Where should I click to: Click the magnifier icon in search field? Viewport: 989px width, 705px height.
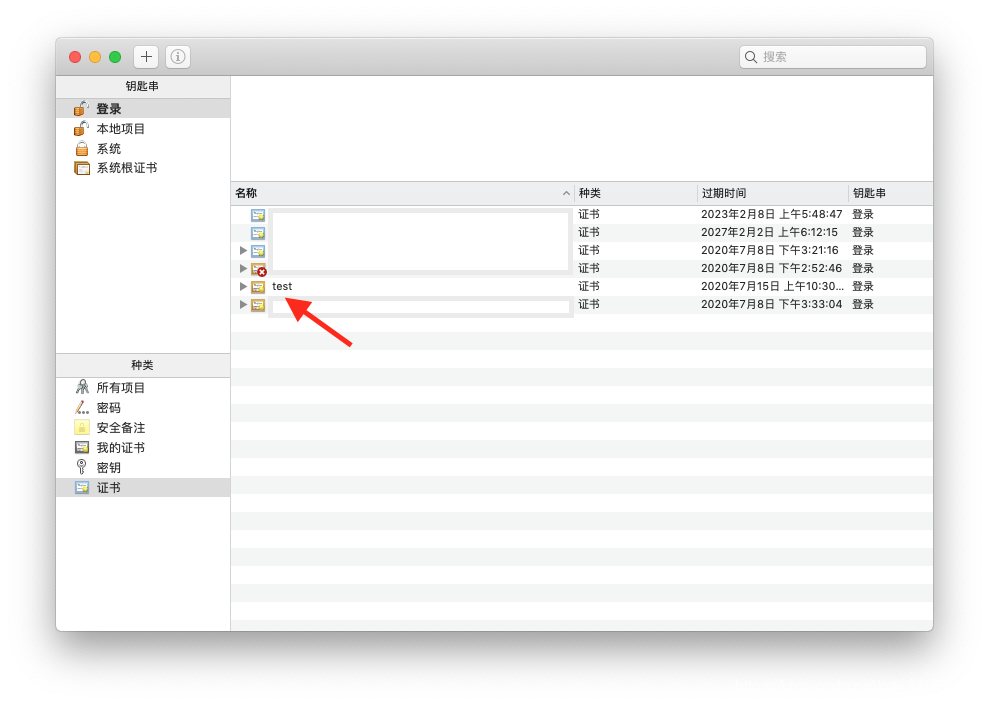pos(751,57)
